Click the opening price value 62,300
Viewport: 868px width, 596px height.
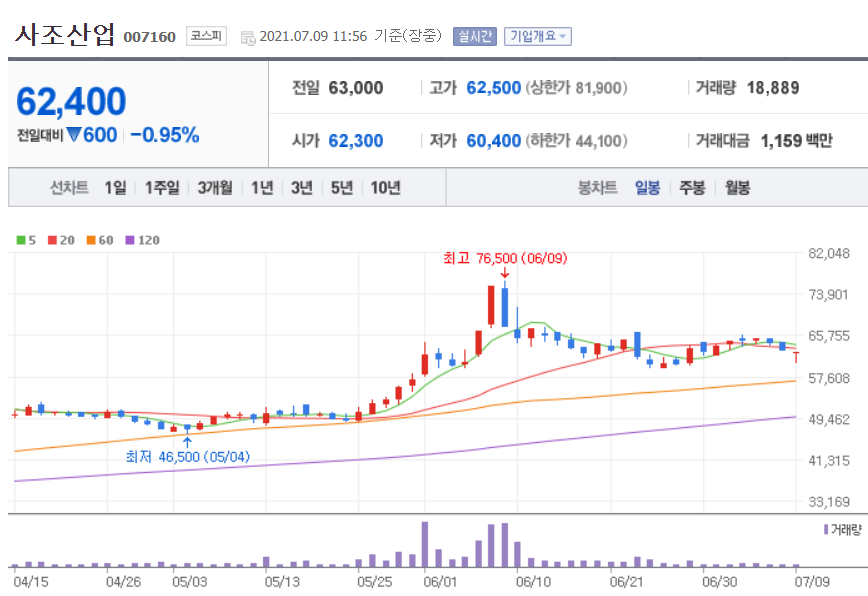356,141
